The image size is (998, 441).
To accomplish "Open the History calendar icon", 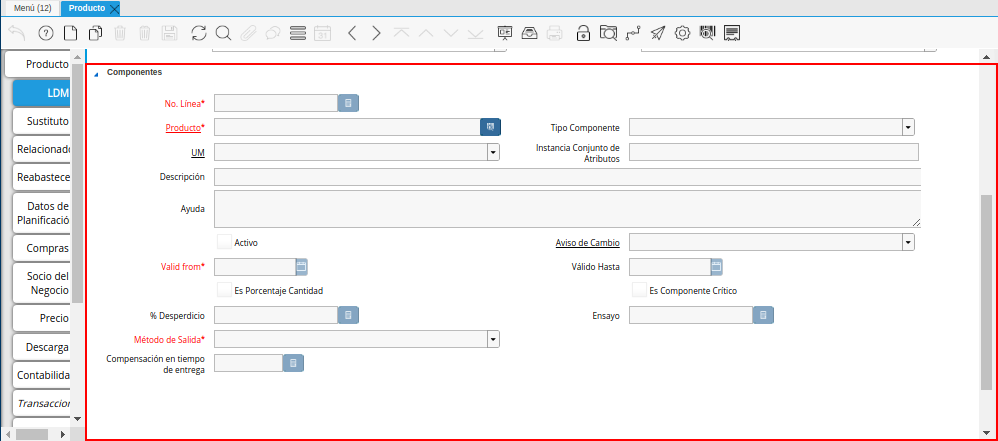I will pyautogui.click(x=323, y=33).
